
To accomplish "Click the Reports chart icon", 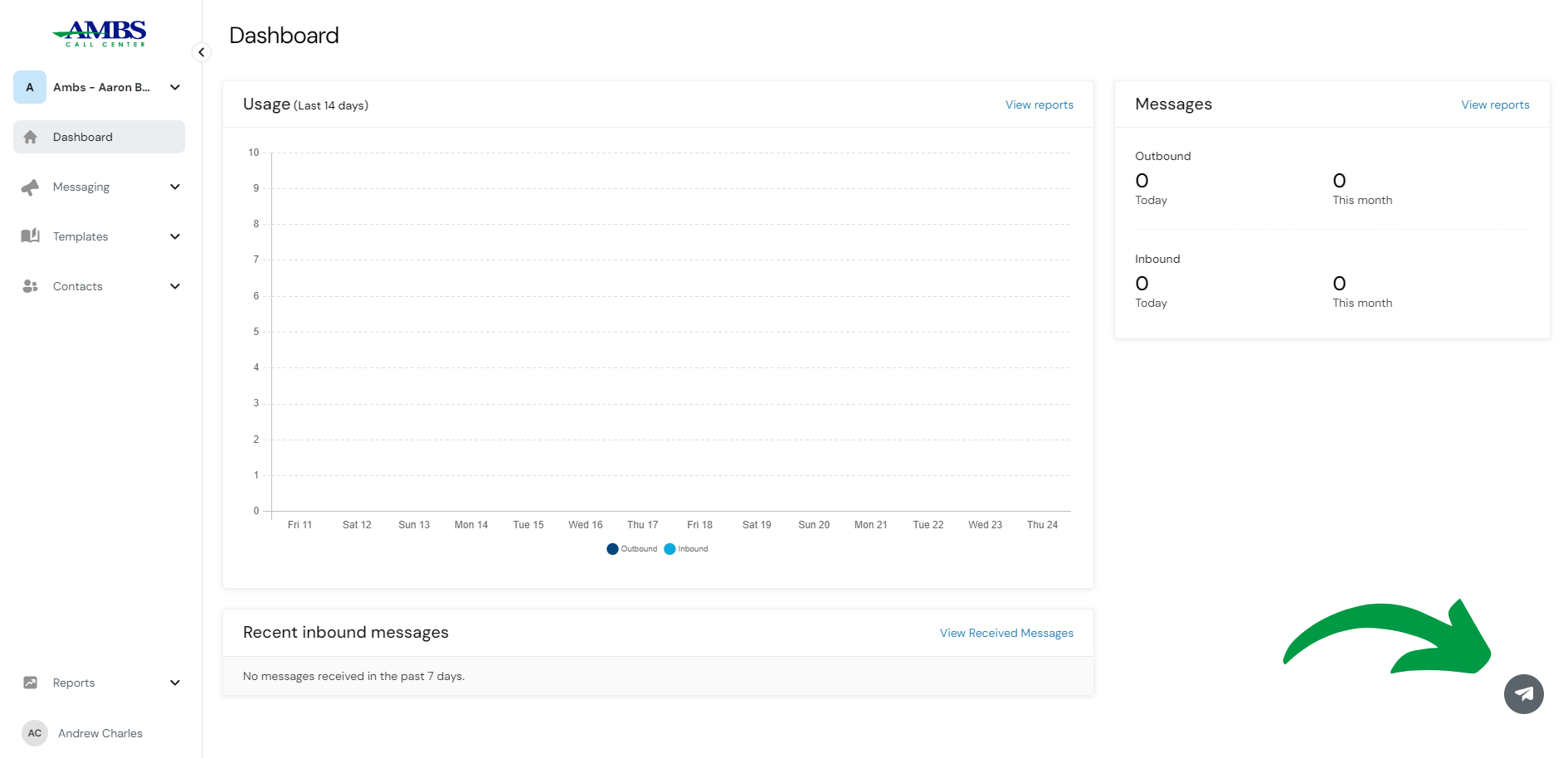I will coord(31,683).
